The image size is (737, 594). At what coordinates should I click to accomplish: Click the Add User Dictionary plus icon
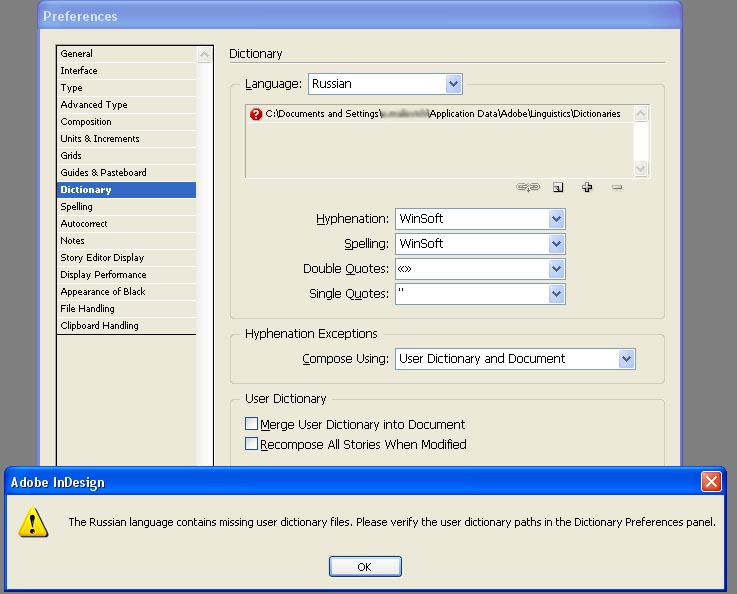(x=587, y=187)
